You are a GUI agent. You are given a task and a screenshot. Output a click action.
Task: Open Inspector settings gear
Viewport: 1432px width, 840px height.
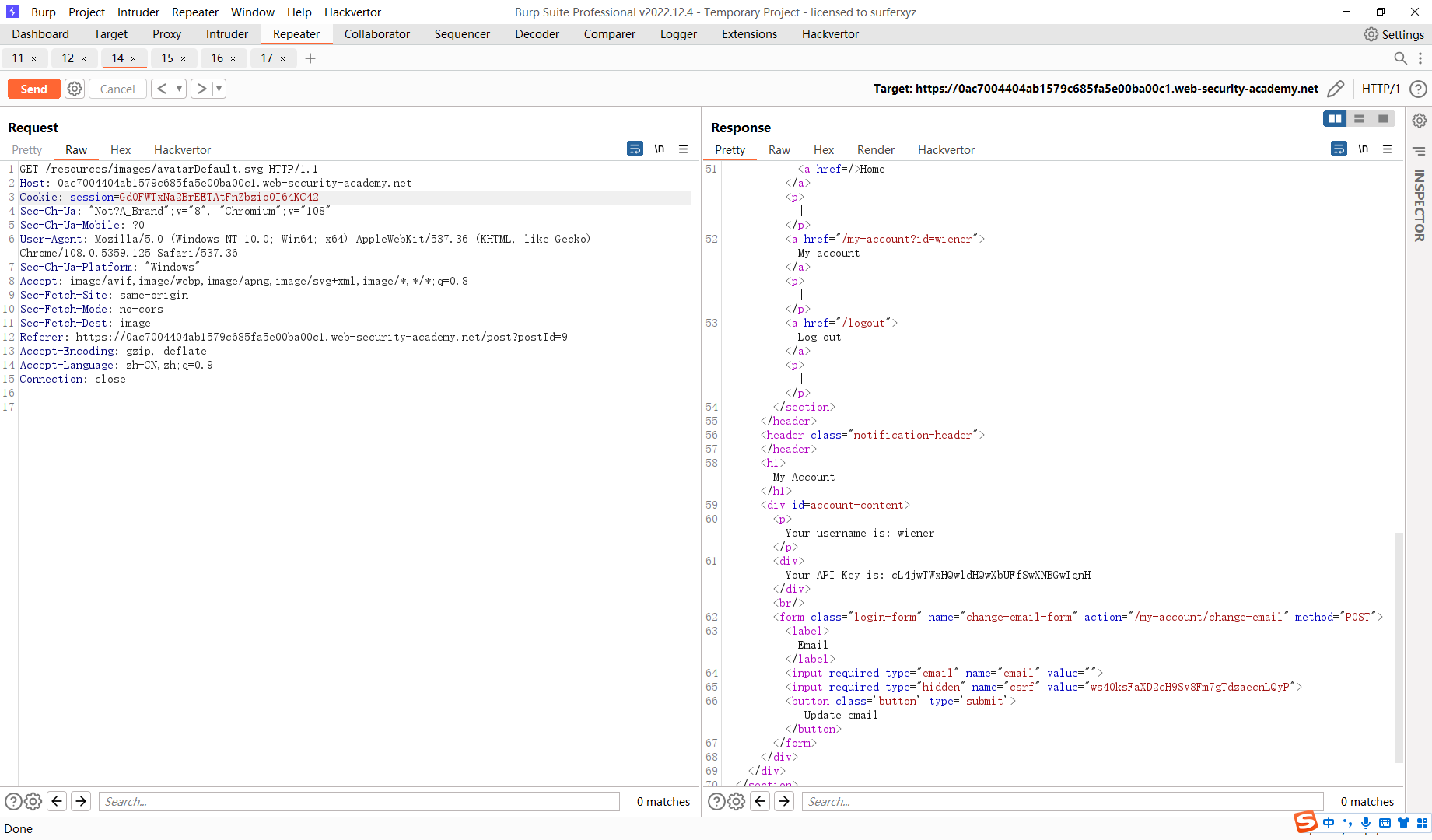click(x=1420, y=121)
